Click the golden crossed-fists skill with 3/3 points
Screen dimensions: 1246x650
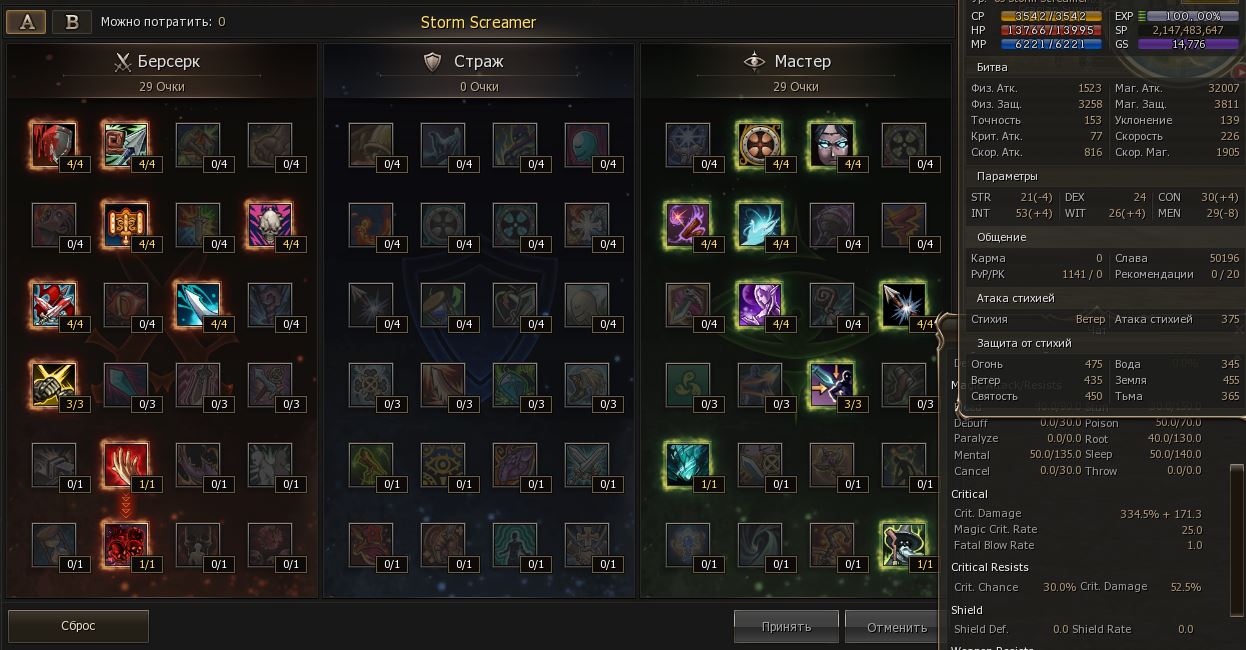pos(54,386)
